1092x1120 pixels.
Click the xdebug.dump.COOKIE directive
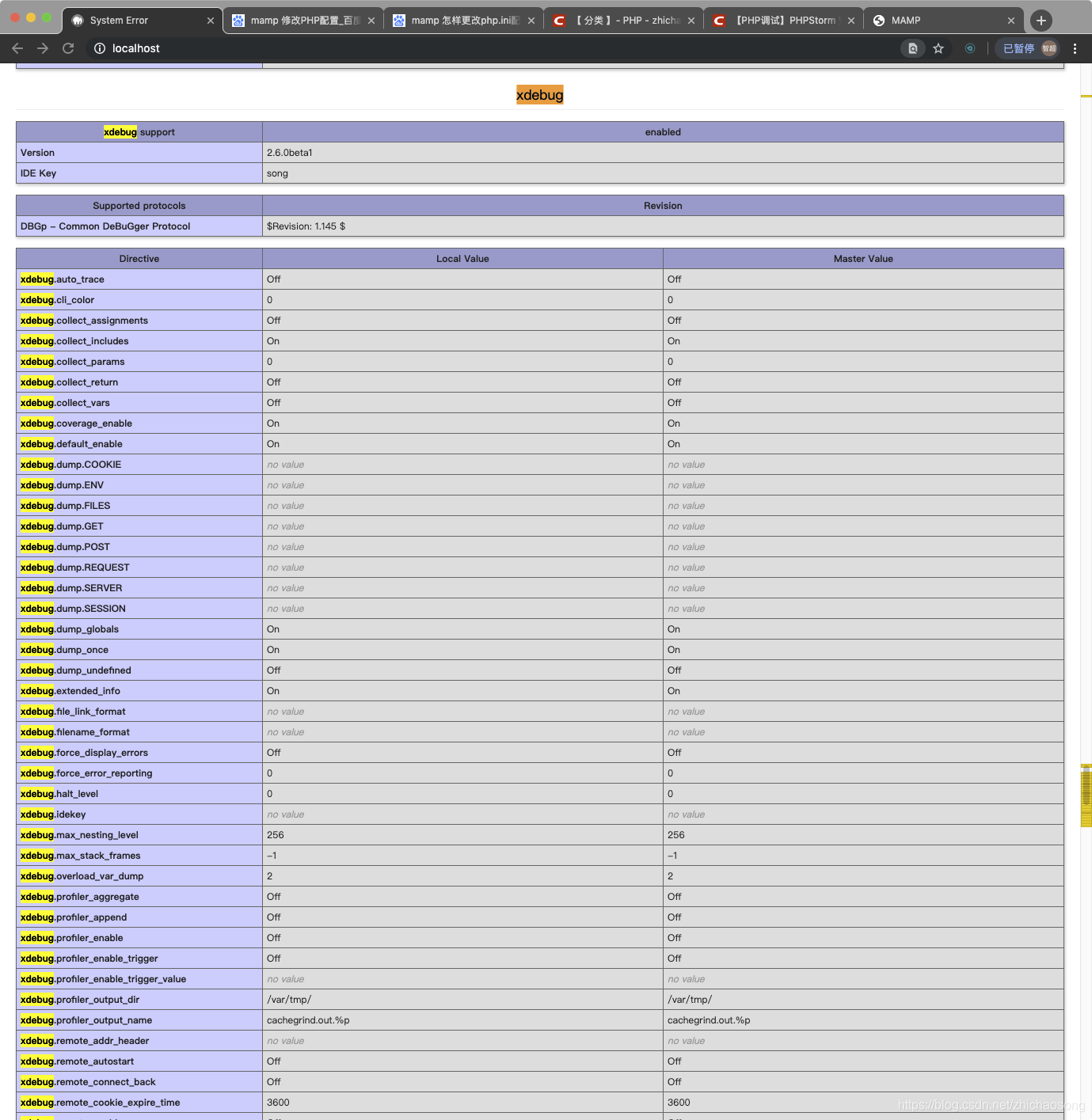click(71, 465)
